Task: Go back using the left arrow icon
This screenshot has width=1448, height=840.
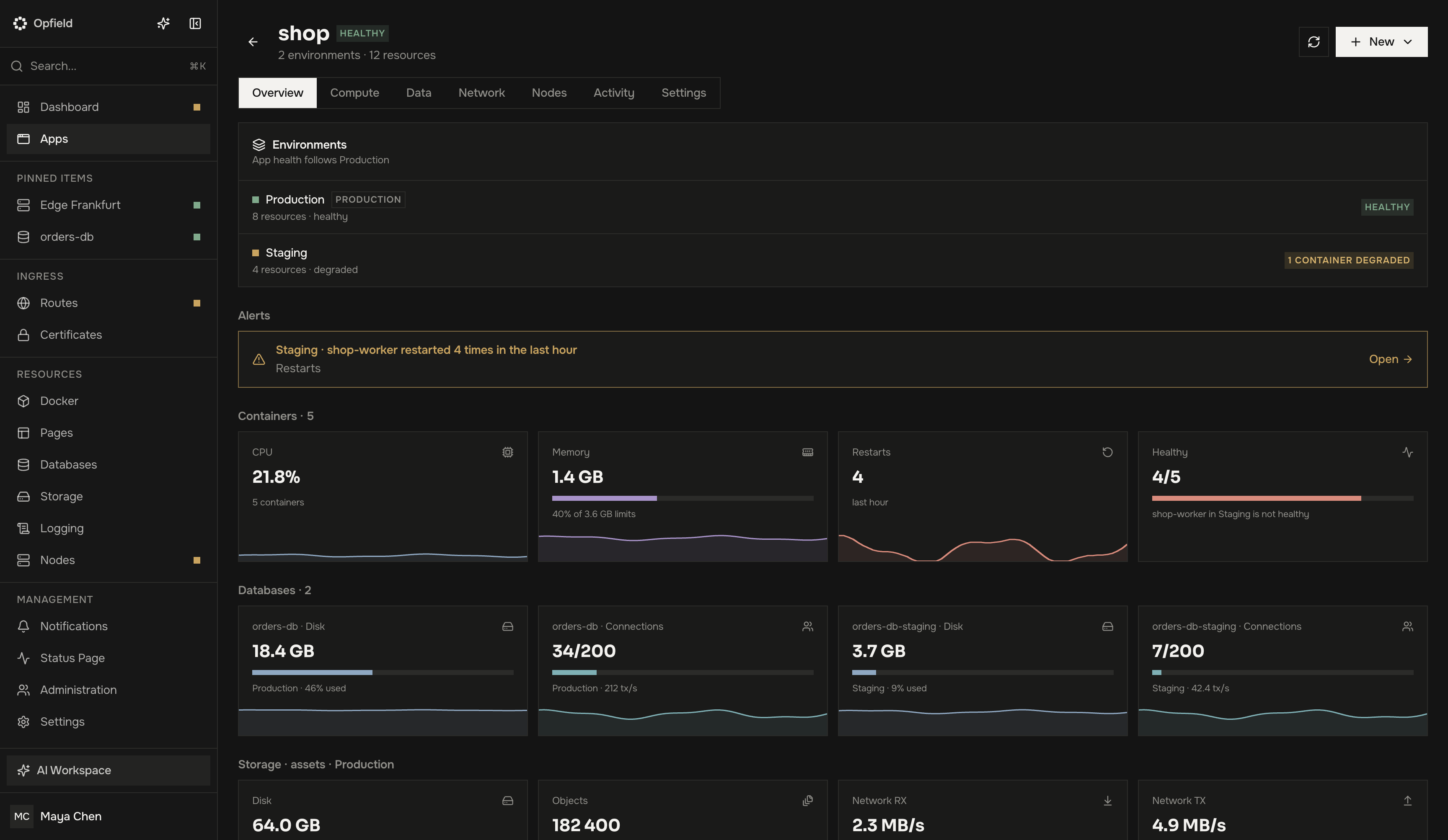Action: point(253,42)
